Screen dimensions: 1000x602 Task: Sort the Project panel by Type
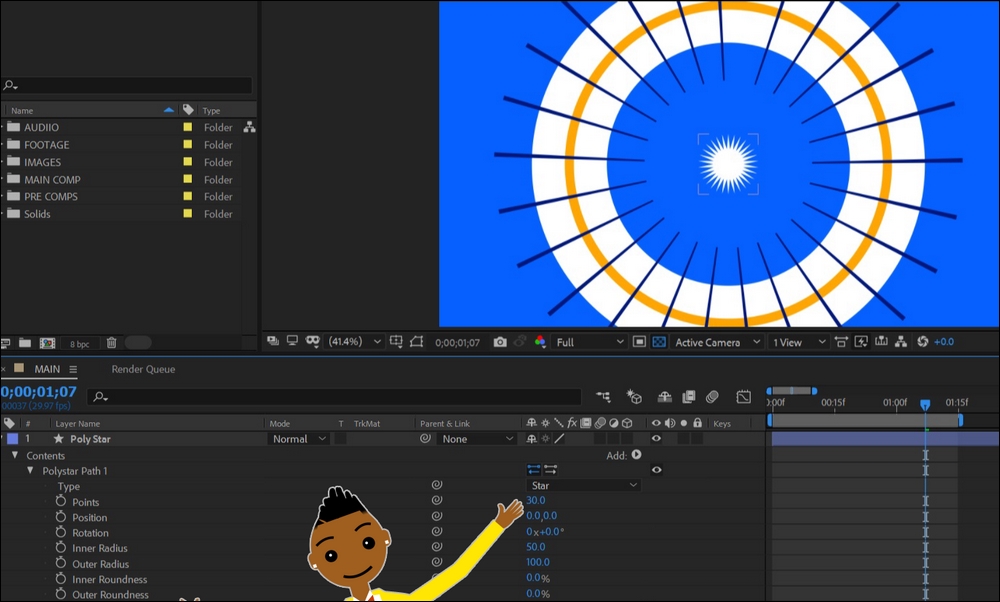pos(211,110)
